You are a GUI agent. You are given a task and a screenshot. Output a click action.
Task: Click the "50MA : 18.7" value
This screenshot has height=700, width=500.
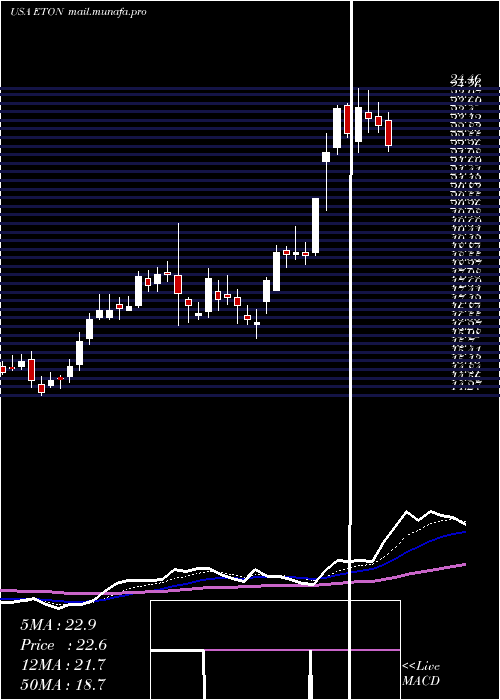(63, 684)
